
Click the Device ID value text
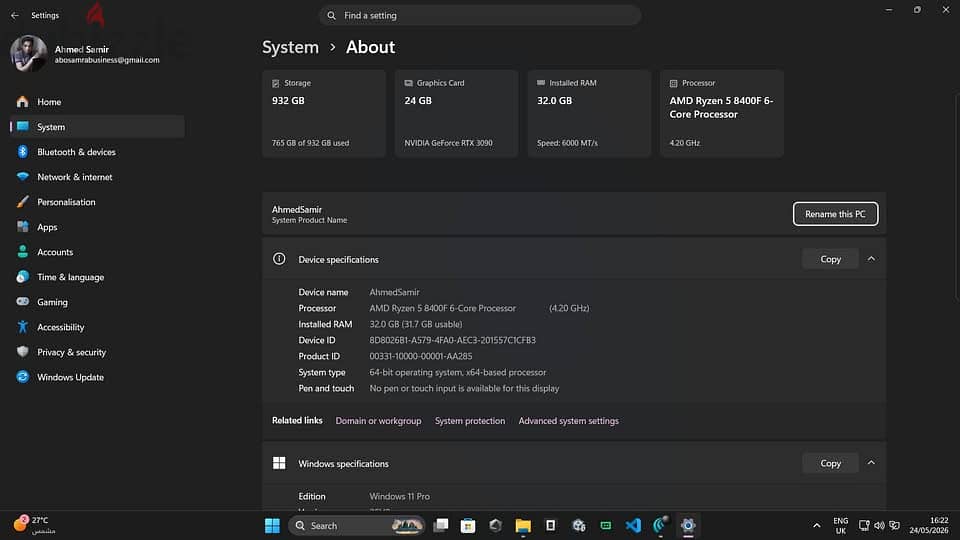click(x=452, y=340)
